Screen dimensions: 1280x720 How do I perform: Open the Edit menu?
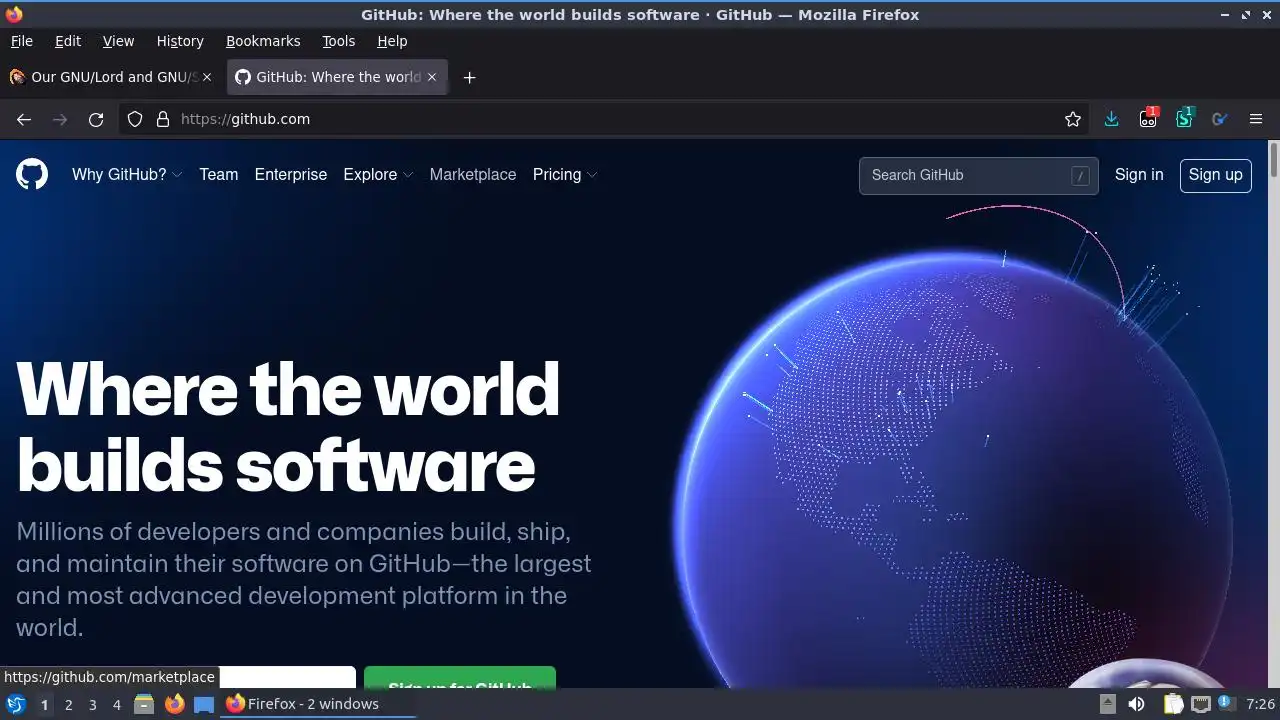pos(68,41)
